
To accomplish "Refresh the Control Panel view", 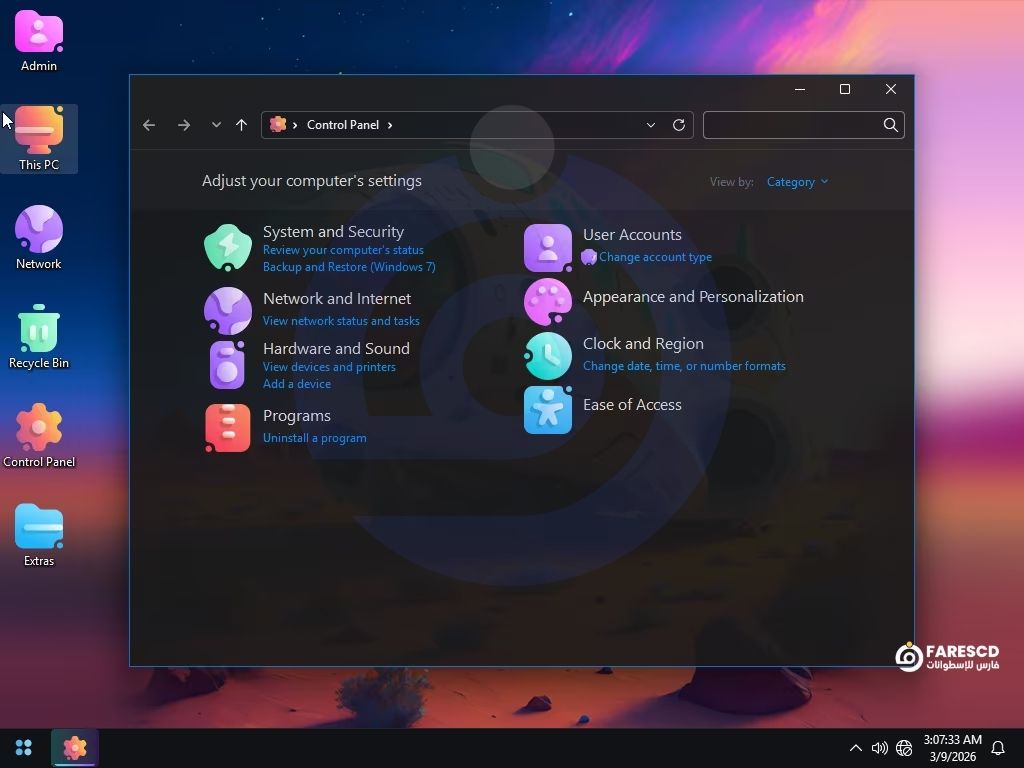I will (x=679, y=125).
